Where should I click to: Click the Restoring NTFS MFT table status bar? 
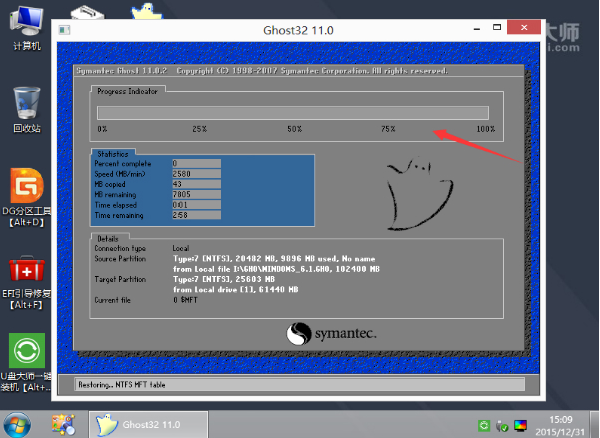300,384
